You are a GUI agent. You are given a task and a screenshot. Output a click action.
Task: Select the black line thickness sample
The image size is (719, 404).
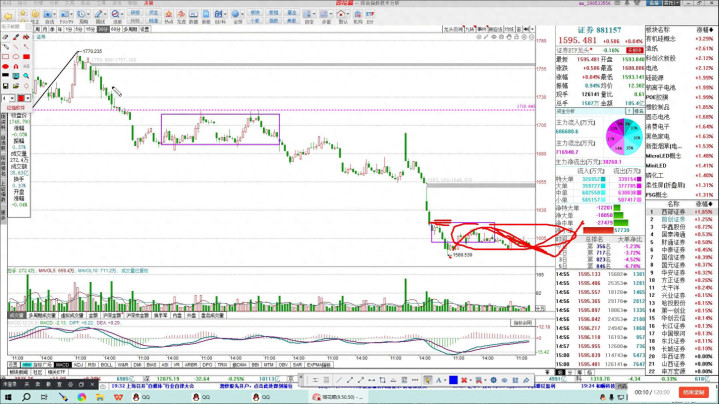coord(6,76)
